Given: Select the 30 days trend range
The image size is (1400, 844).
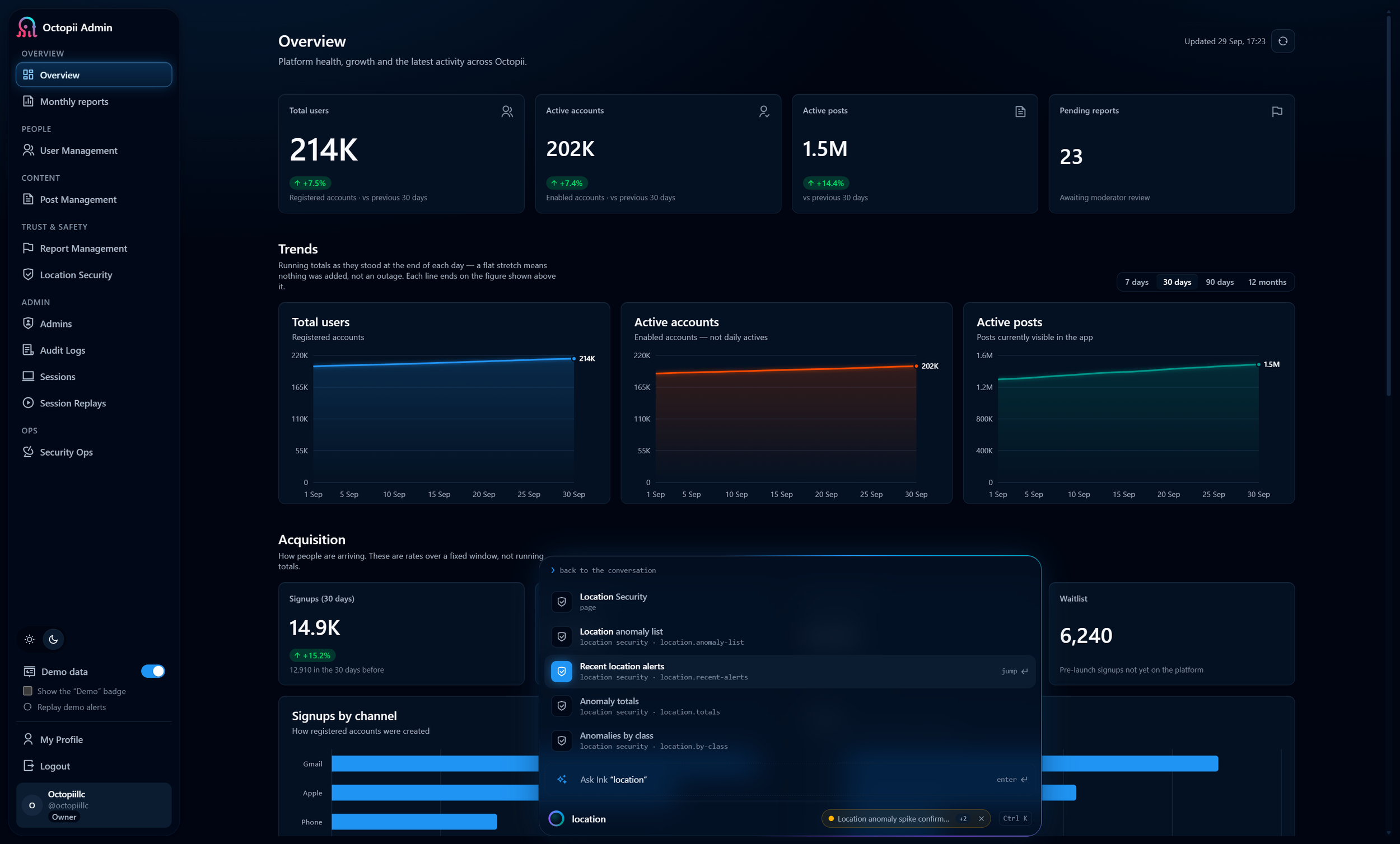Looking at the screenshot, I should 1177,282.
